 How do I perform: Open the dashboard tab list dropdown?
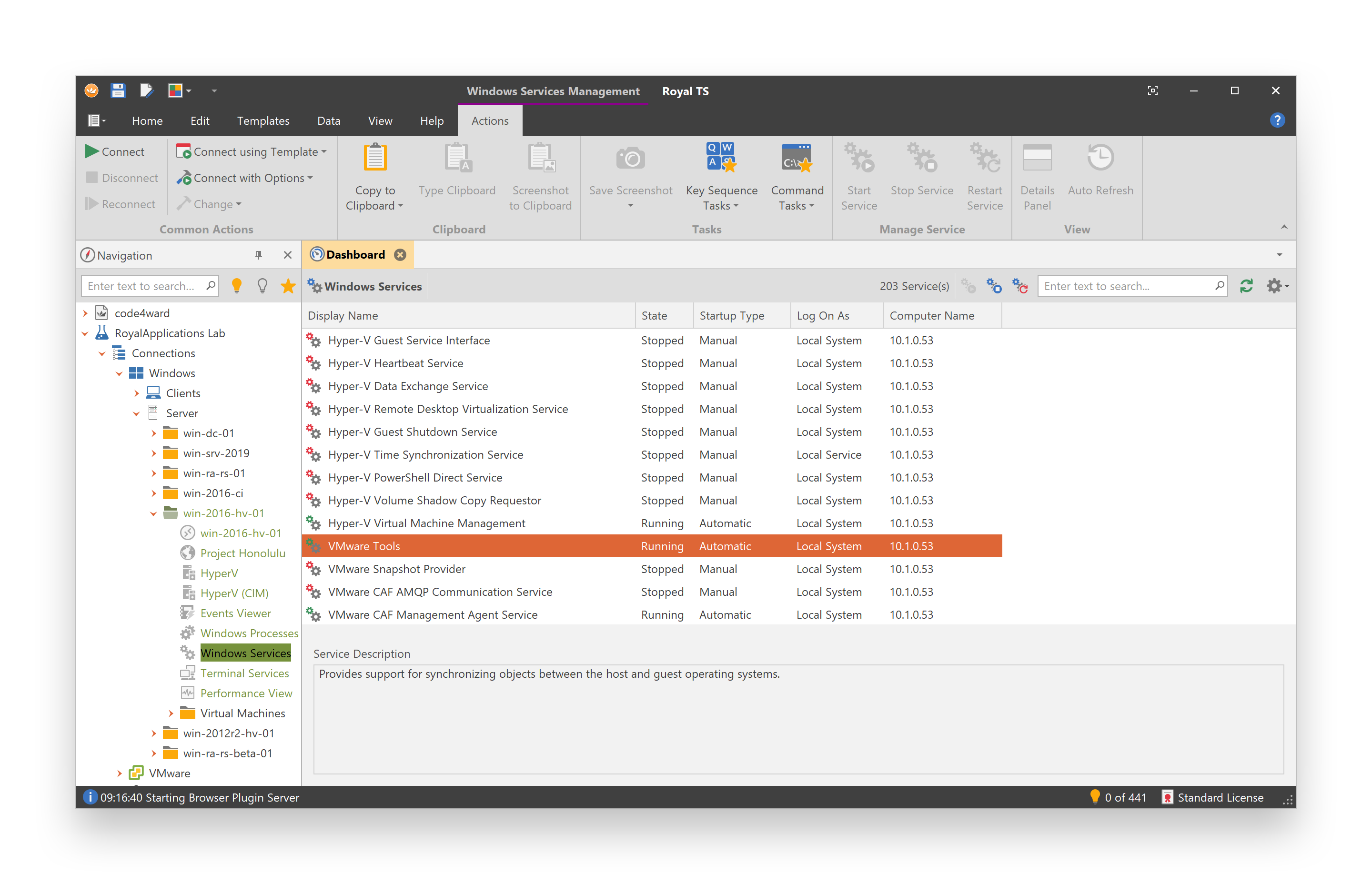click(x=1280, y=255)
